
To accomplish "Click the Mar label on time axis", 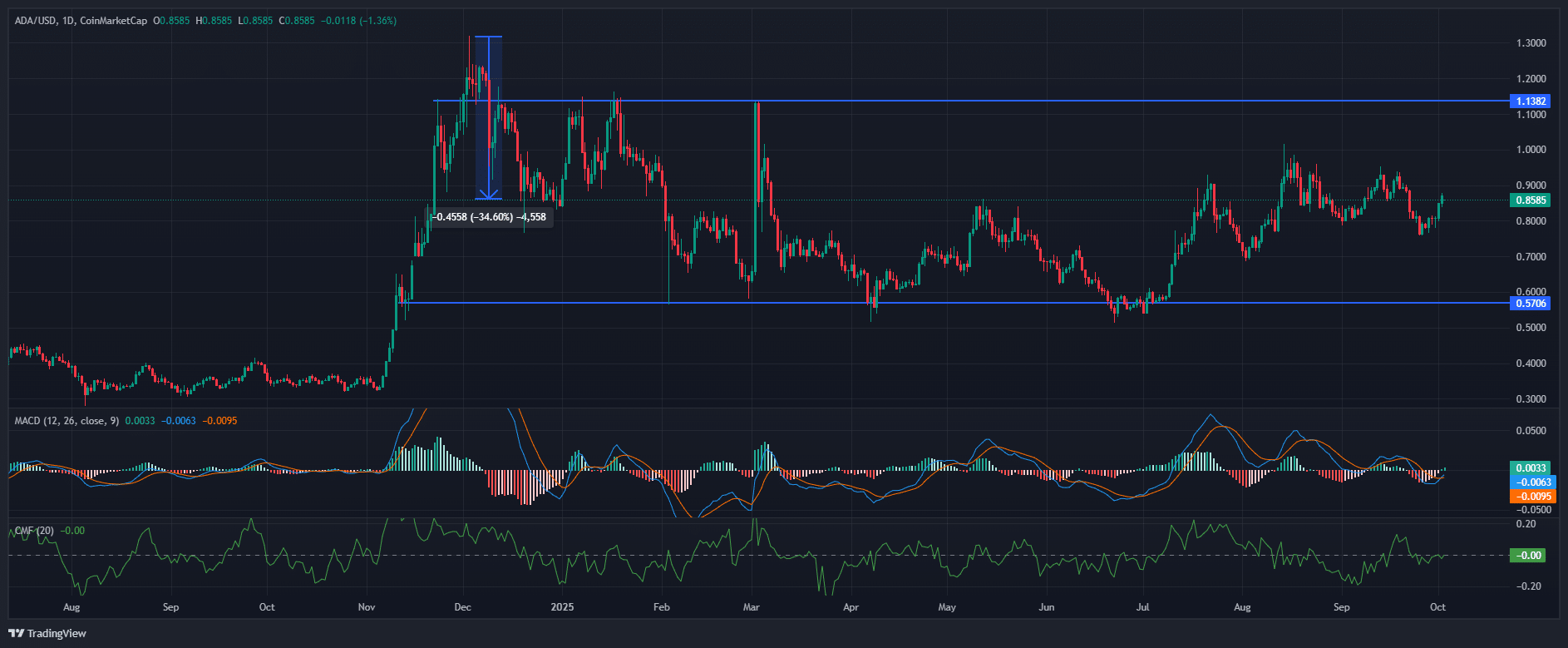I will 752,607.
